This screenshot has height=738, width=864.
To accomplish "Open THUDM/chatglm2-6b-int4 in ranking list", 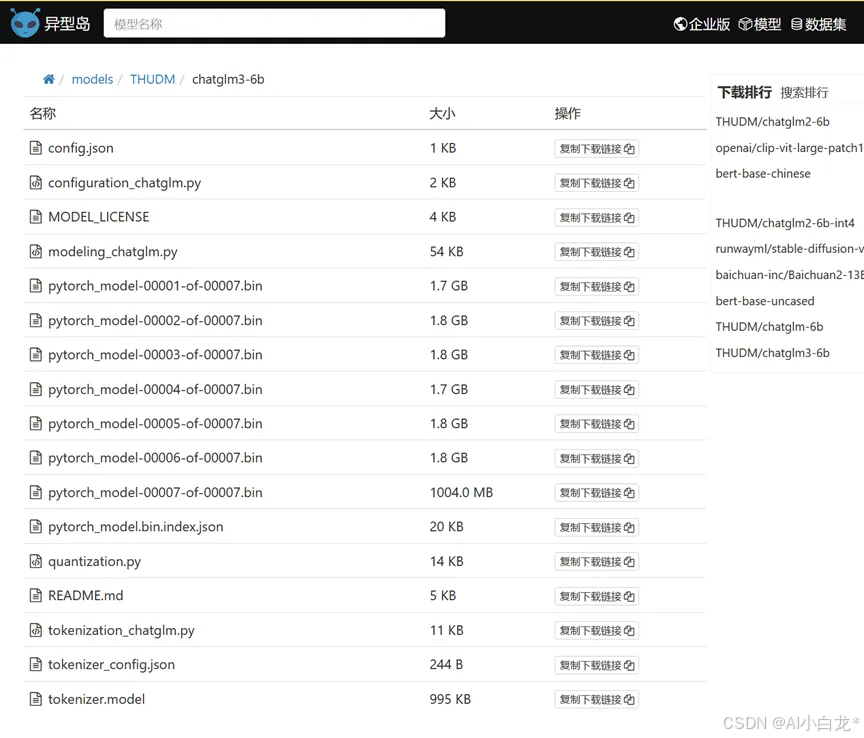I will tap(785, 223).
